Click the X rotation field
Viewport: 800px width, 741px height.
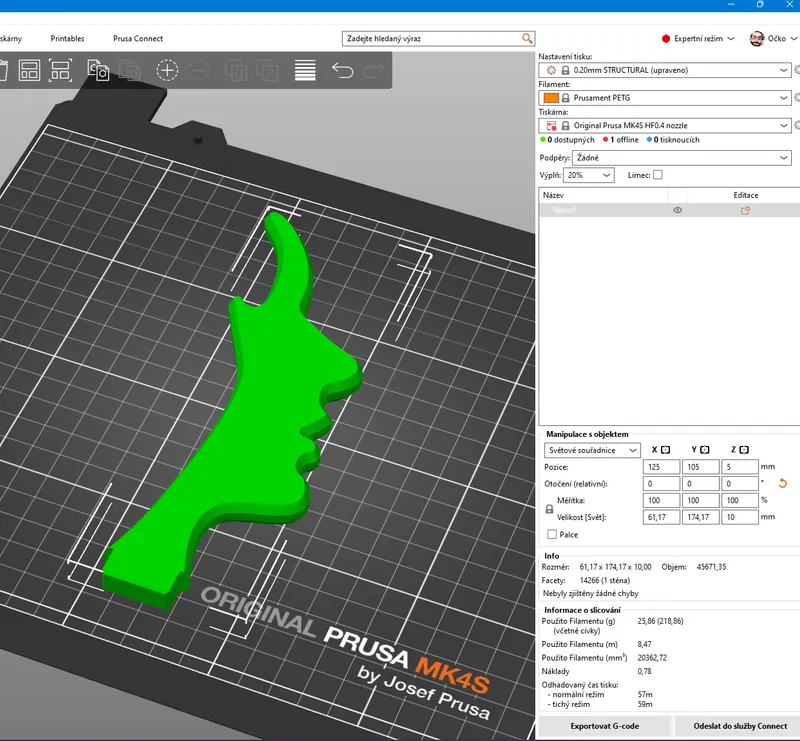(661, 484)
